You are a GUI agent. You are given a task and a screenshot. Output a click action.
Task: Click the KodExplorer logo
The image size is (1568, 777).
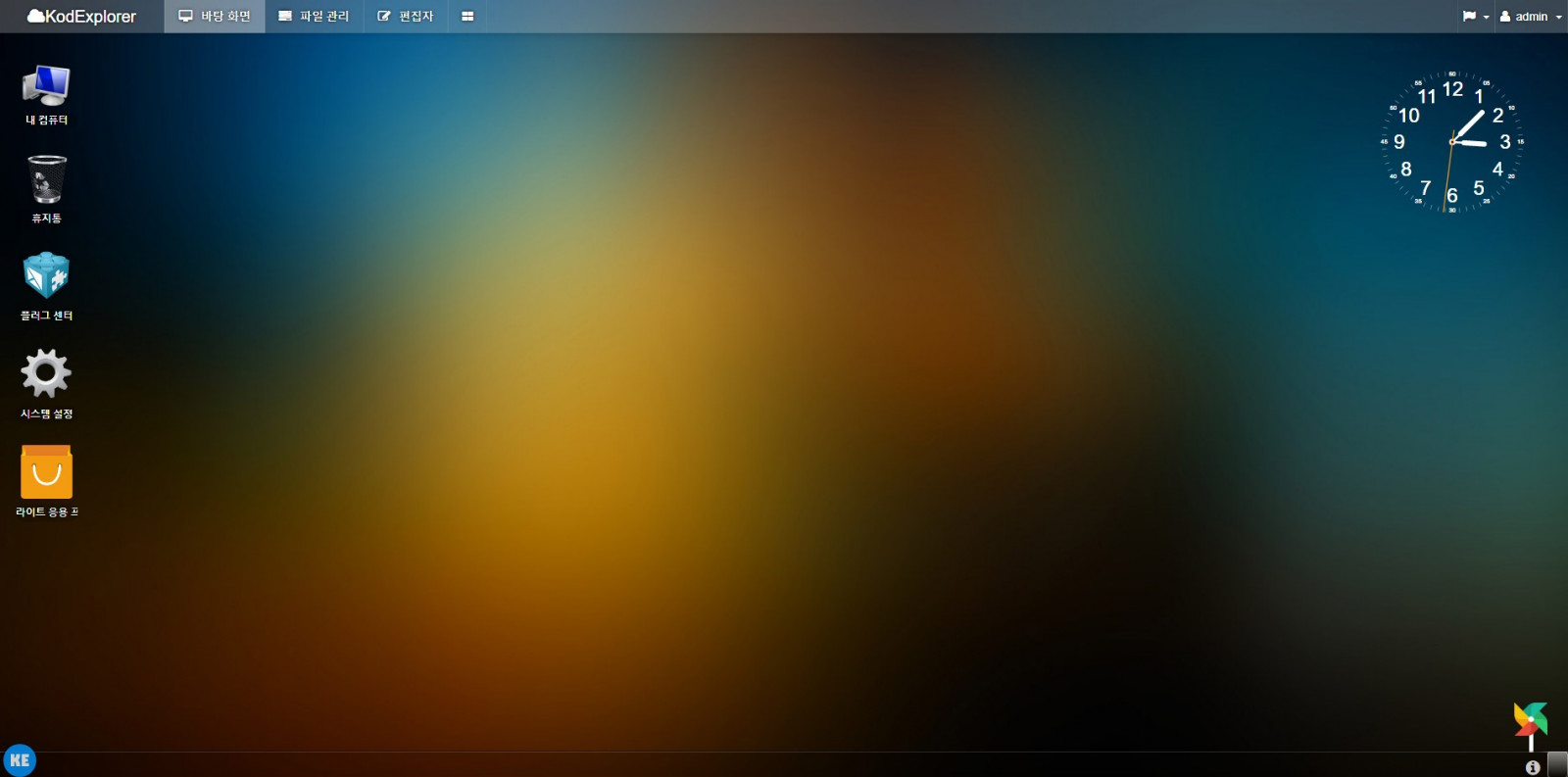pos(82,17)
